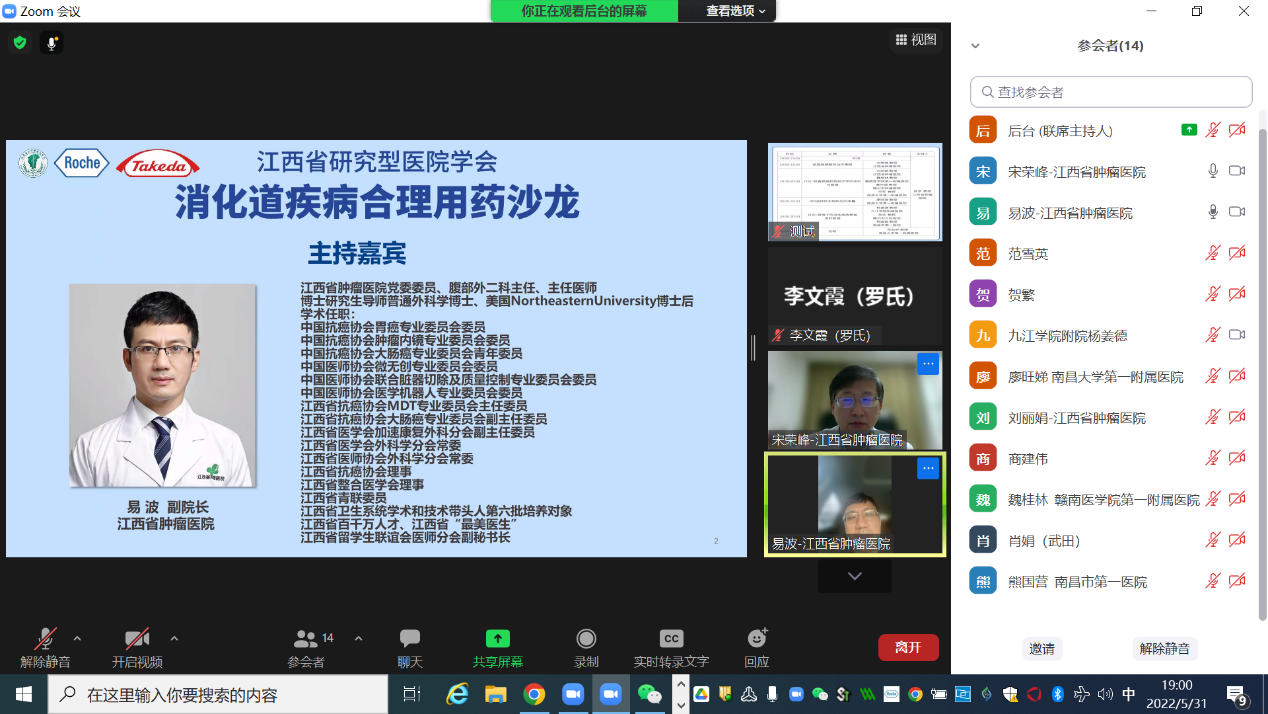Click the 后台 participant avatar
The width and height of the screenshot is (1268, 714).
983,130
